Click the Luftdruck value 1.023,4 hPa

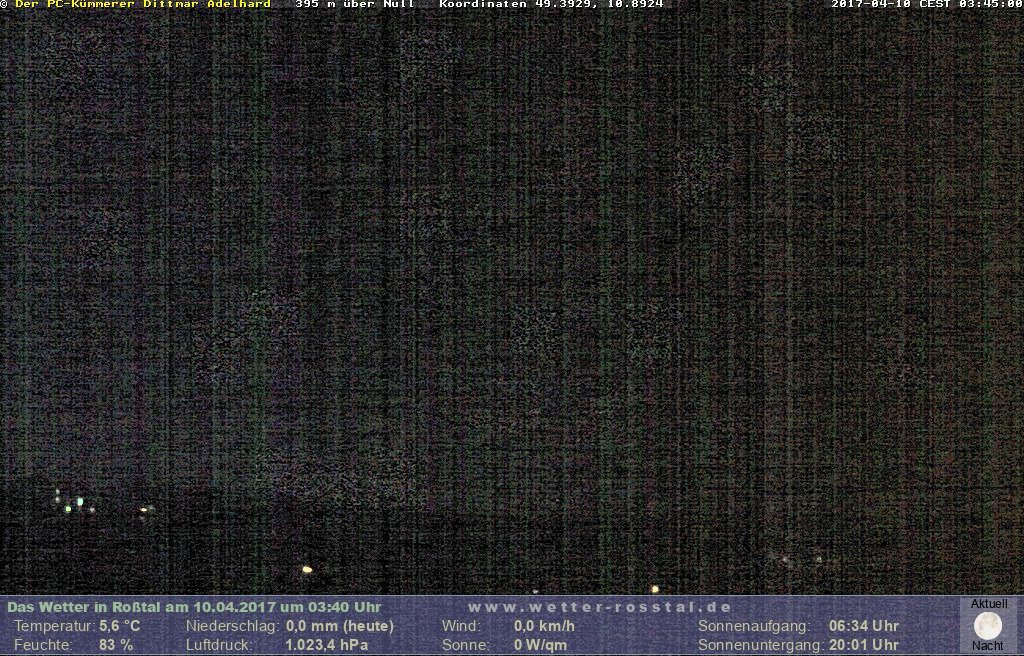pos(326,645)
